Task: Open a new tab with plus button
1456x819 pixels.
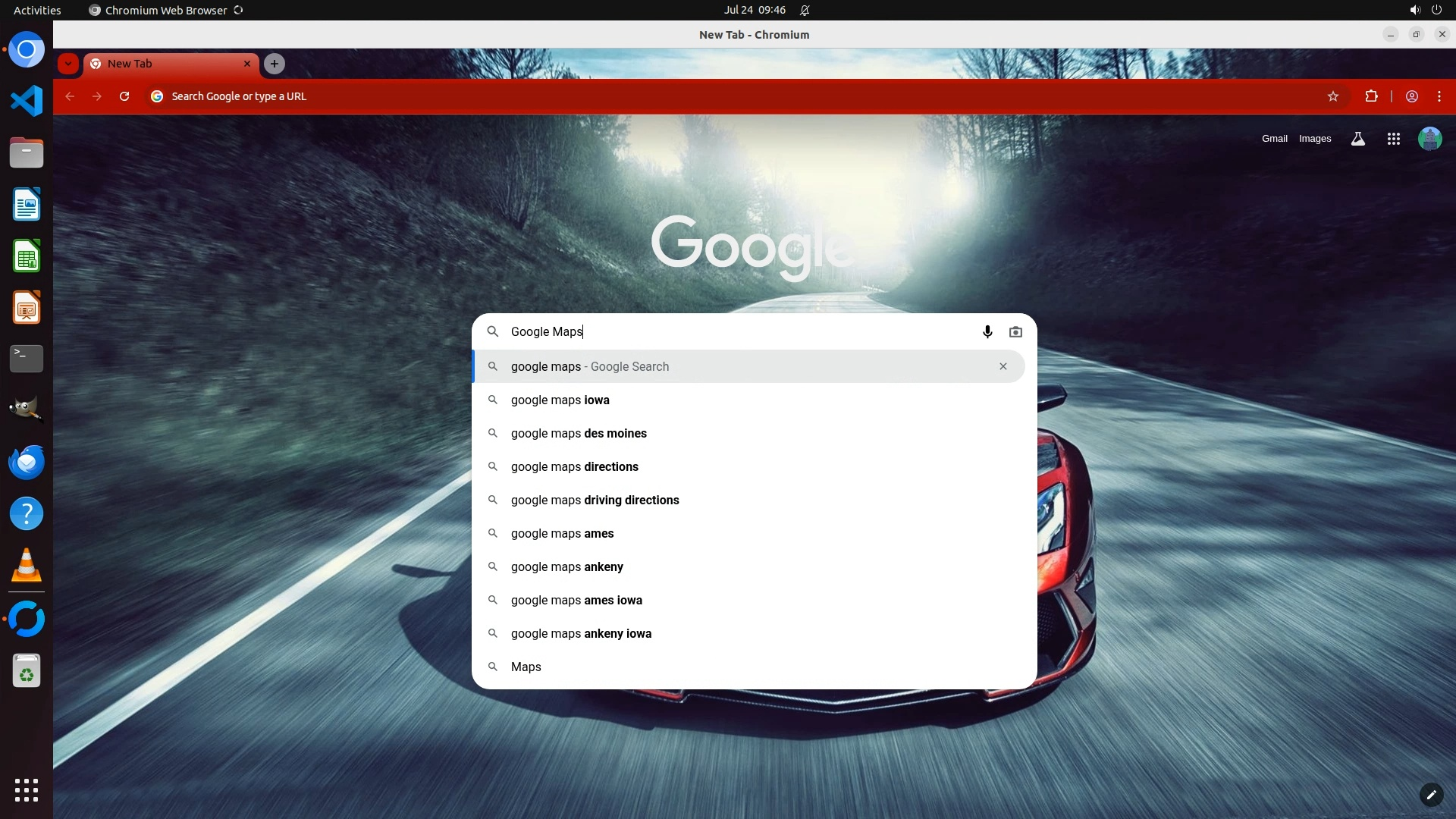Action: pos(275,64)
